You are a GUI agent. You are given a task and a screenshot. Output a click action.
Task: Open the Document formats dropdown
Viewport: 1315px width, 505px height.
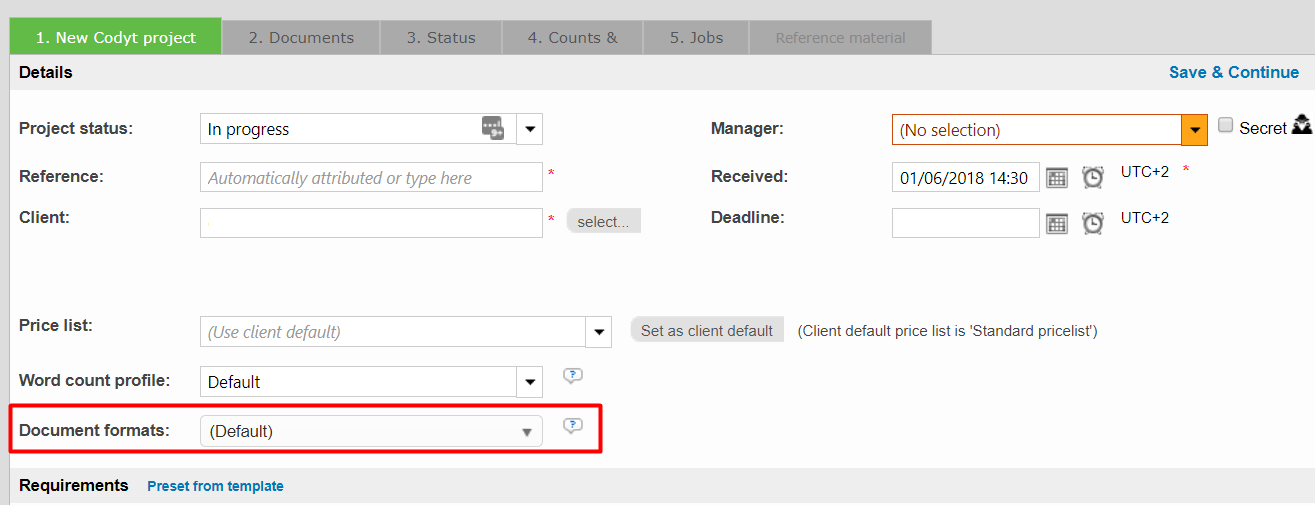click(526, 432)
